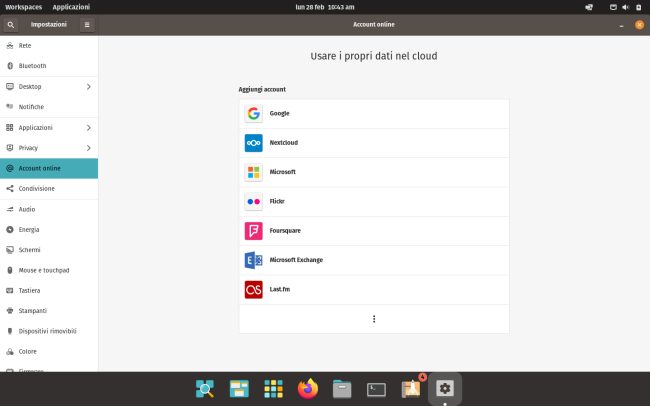Click the Notifiche bell icon
The height and width of the screenshot is (406, 650).
pyautogui.click(x=10, y=107)
